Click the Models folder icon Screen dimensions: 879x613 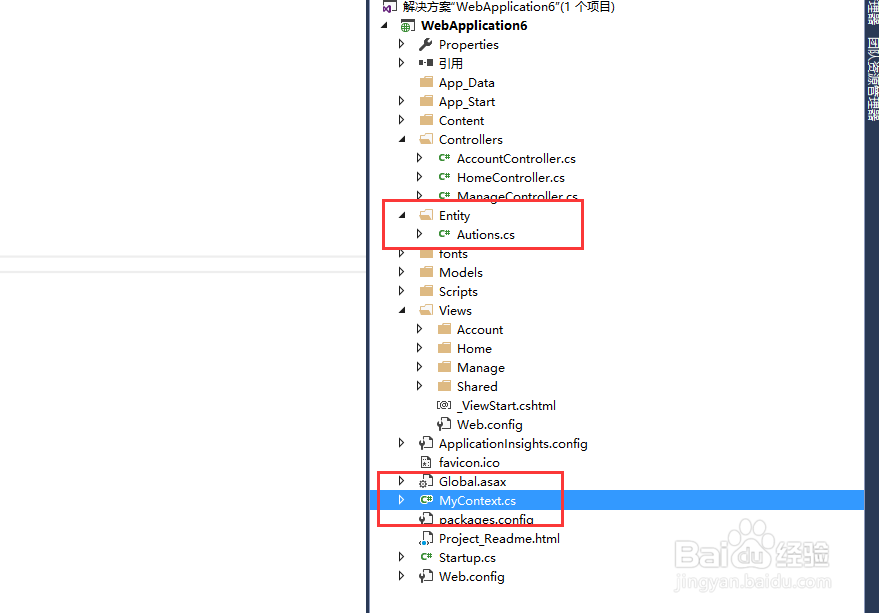426,272
